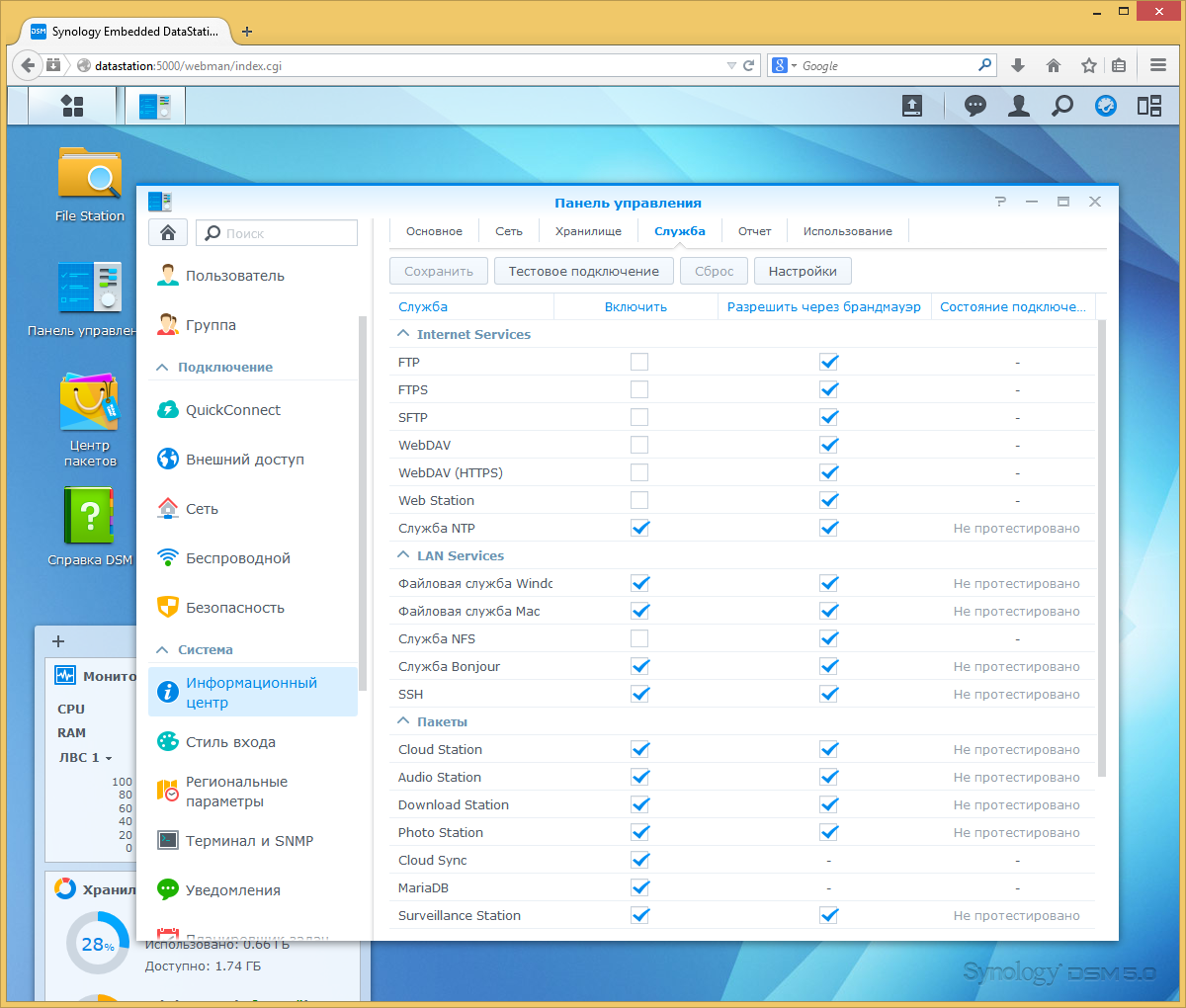Open a new browser tab
This screenshot has width=1186, height=1008.
tap(247, 31)
